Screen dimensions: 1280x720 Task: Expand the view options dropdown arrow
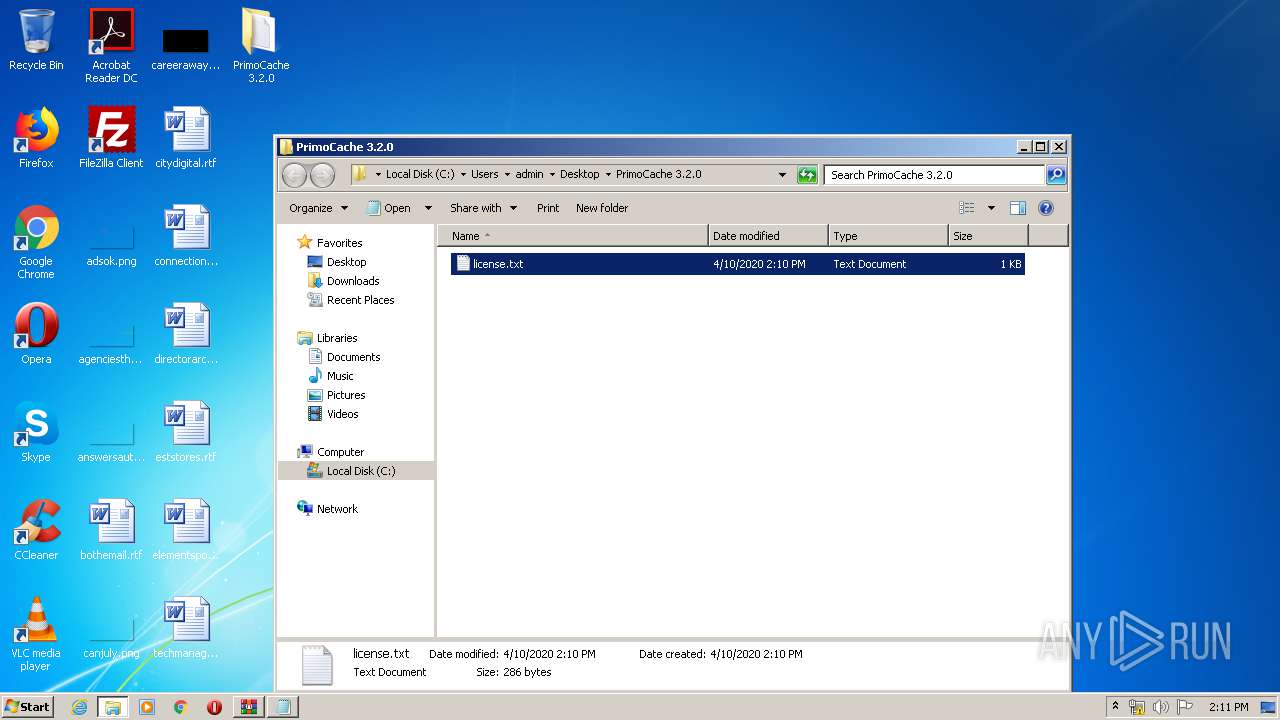pos(991,208)
